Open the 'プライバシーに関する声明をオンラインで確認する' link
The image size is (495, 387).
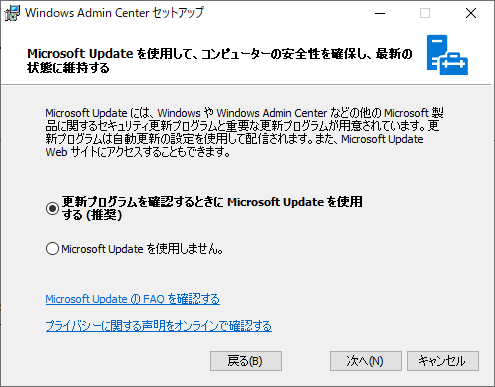click(159, 326)
